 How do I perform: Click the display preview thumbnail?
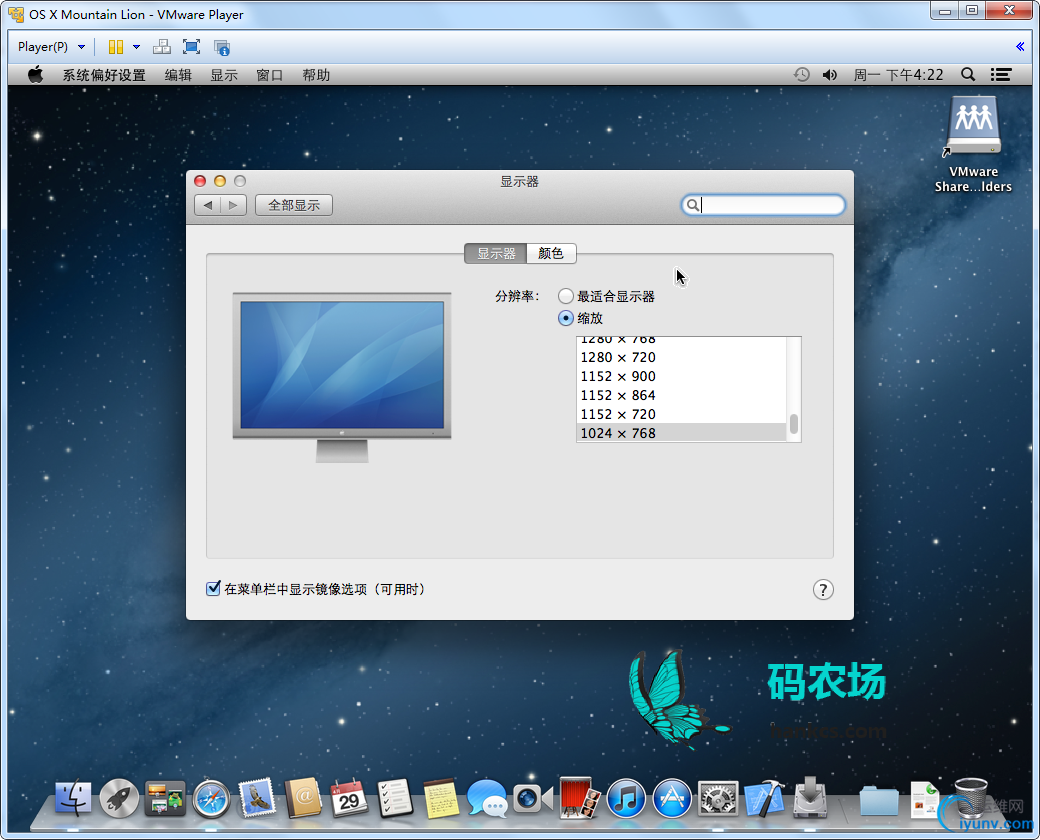[x=342, y=377]
